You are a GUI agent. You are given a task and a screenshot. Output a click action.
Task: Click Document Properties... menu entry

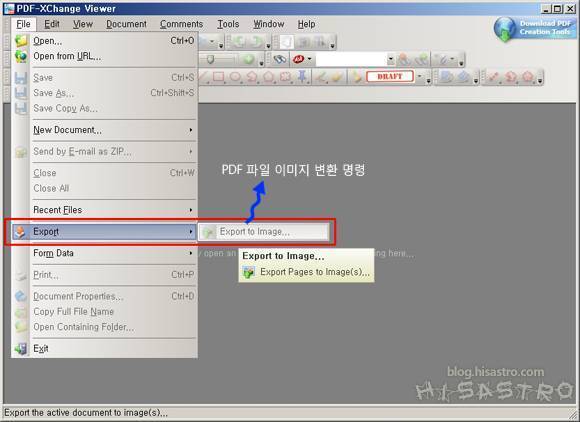(104, 296)
